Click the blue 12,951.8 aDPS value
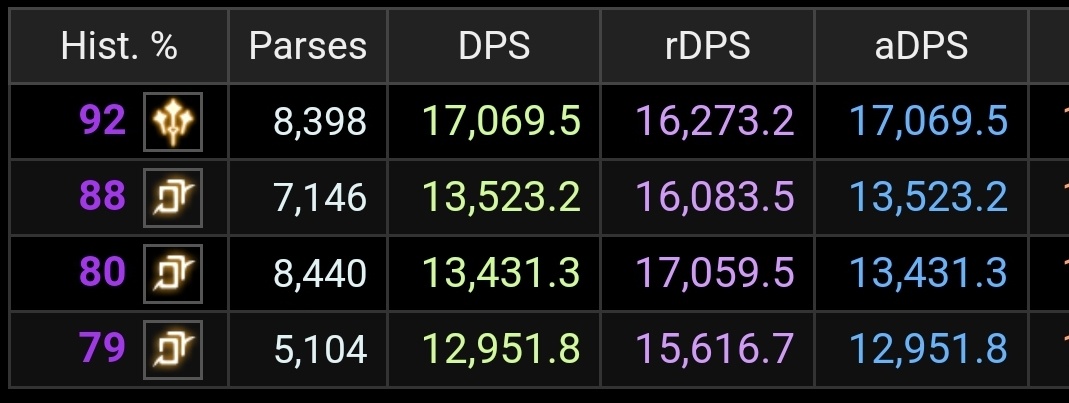Screen dimensions: 1069x403 tap(928, 349)
